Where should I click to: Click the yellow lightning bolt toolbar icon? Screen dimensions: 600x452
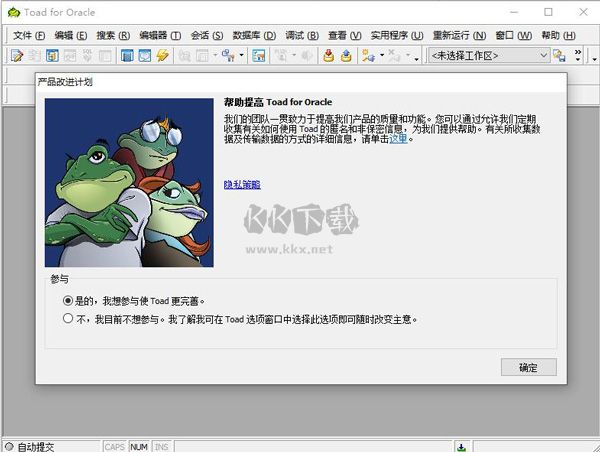tap(162, 56)
